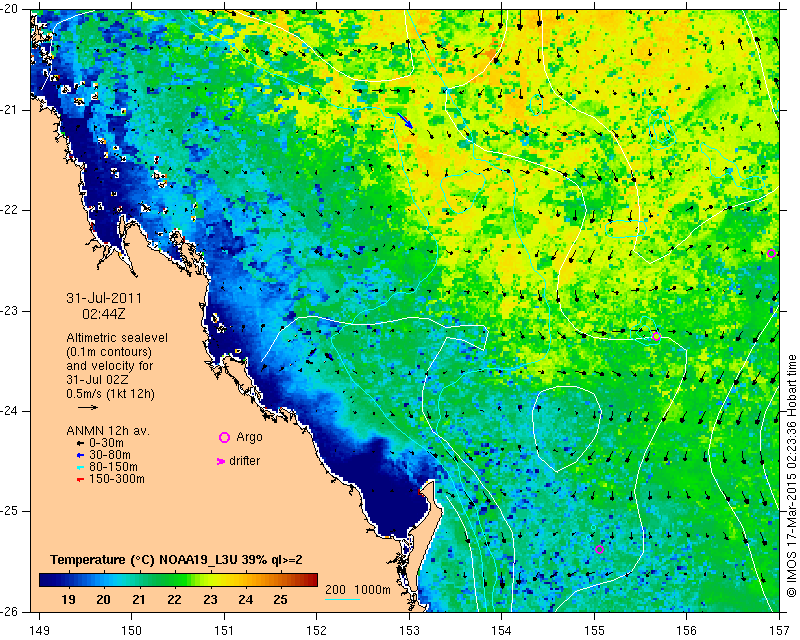Screen dimensions: 800x640
Task: Click the magenta Argo circle legend icon
Action: pos(224,437)
